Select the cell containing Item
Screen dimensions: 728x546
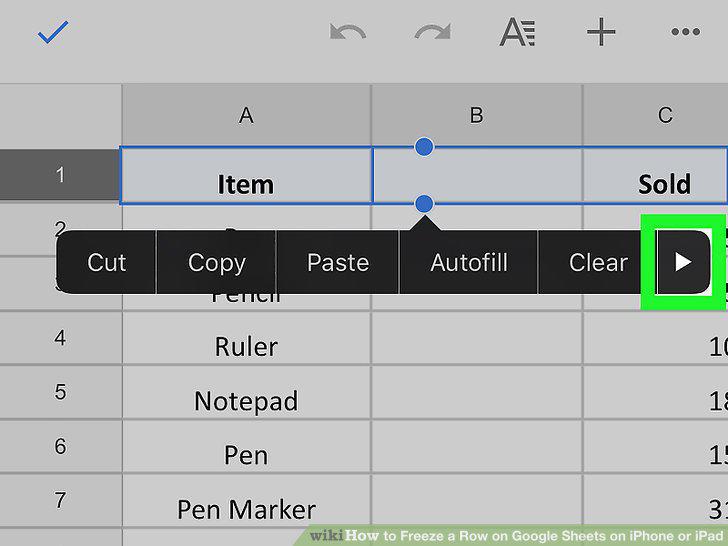coord(247,176)
